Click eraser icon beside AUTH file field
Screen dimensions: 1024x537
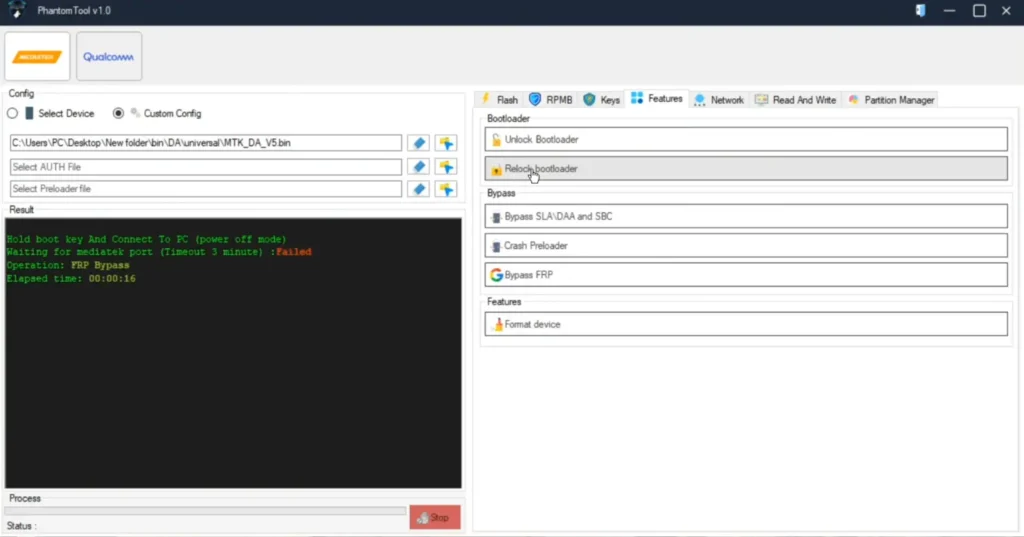pyautogui.click(x=419, y=166)
